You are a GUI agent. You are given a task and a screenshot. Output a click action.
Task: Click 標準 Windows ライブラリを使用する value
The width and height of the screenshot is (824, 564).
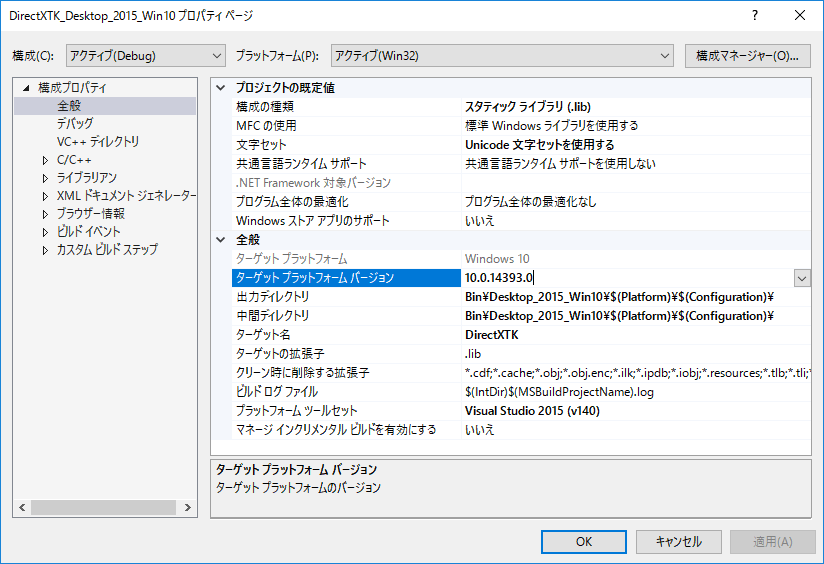click(x=552, y=126)
